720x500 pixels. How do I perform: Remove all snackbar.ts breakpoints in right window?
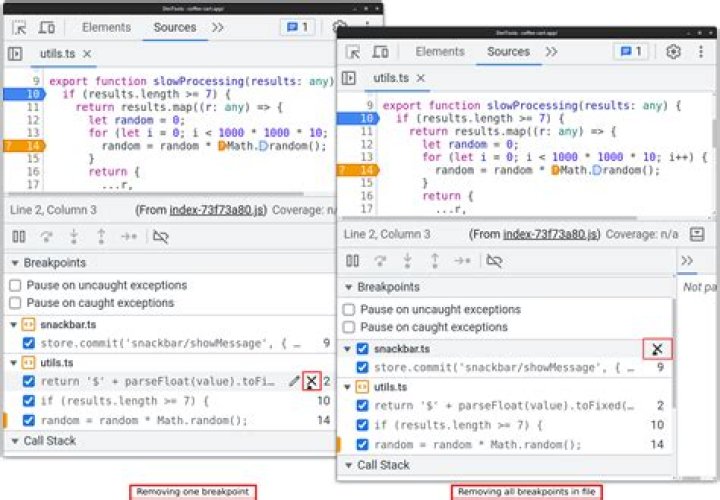pyautogui.click(x=658, y=349)
